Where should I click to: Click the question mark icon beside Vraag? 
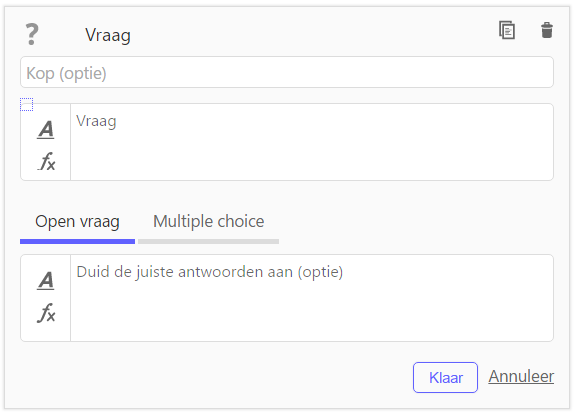coord(32,34)
